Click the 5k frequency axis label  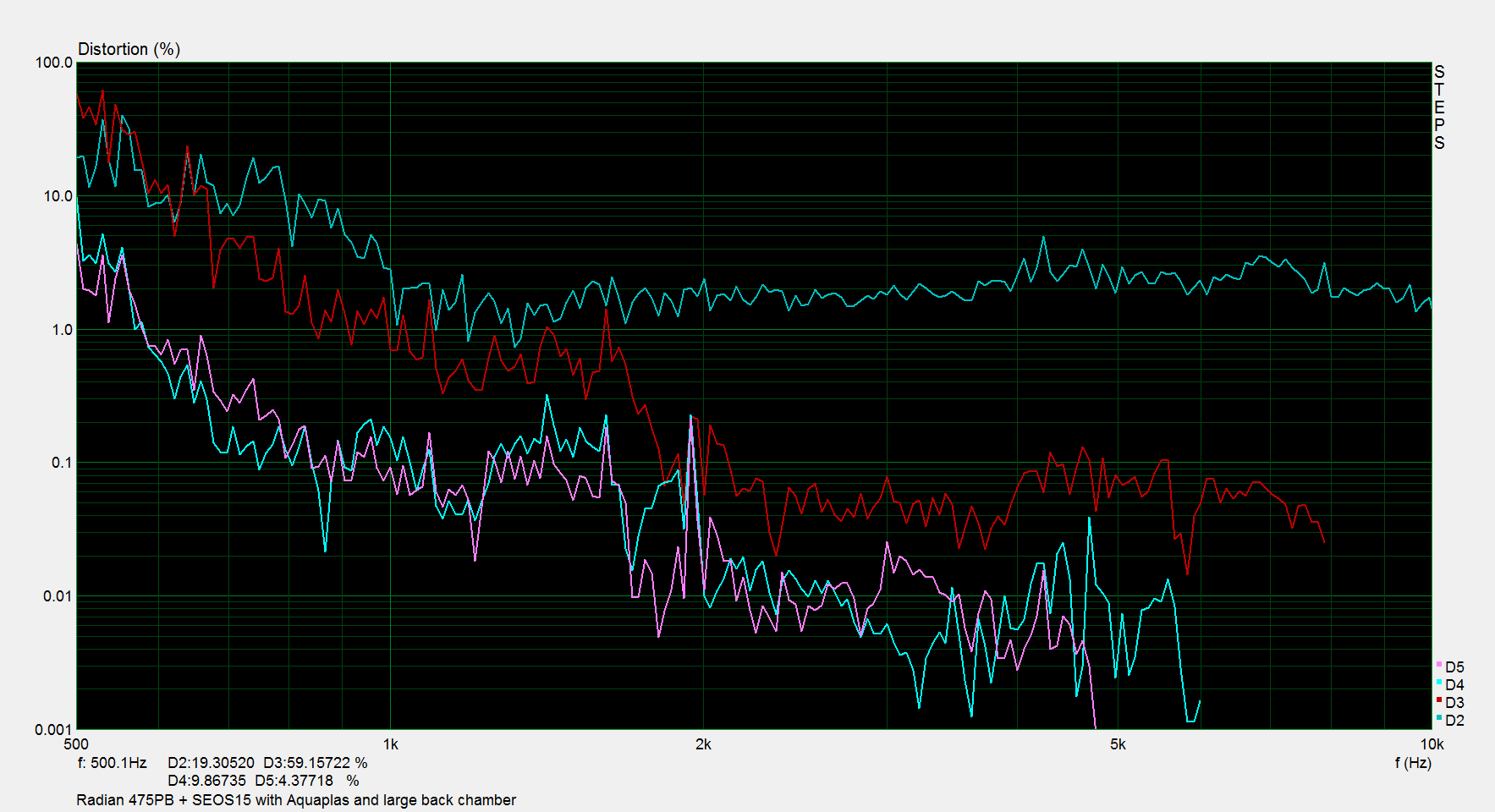1118,744
